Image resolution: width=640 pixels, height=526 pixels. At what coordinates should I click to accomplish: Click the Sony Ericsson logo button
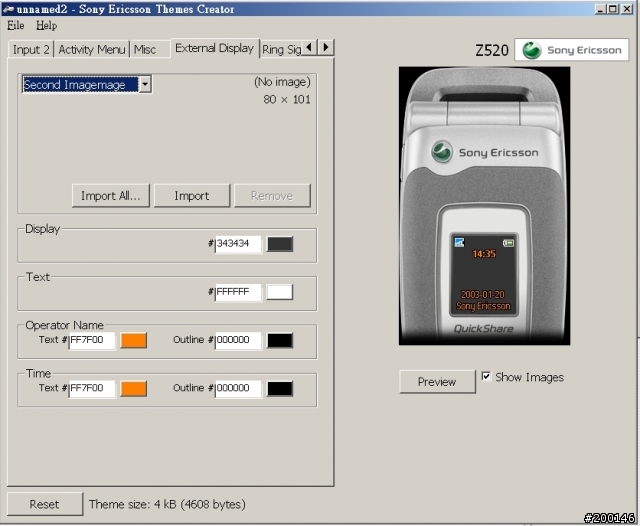click(571, 50)
